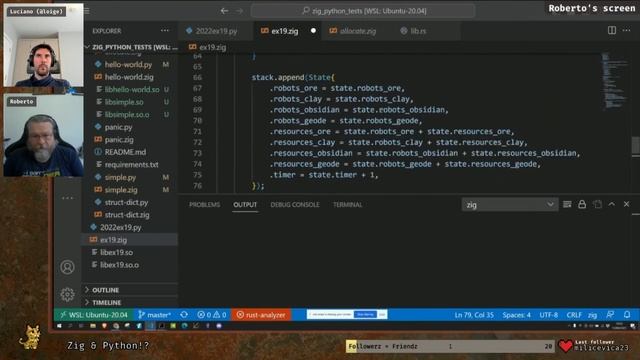Open the Debug Console panel tab
Image resolution: width=640 pixels, height=360 pixels.
[295, 204]
